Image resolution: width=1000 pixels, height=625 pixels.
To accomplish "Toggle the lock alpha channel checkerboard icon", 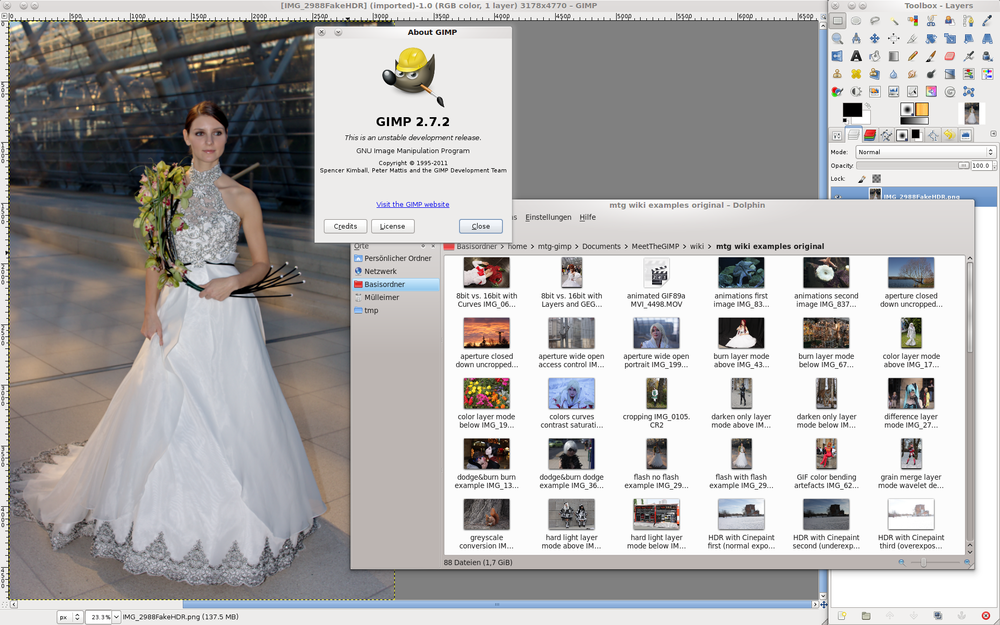I will pyautogui.click(x=876, y=179).
